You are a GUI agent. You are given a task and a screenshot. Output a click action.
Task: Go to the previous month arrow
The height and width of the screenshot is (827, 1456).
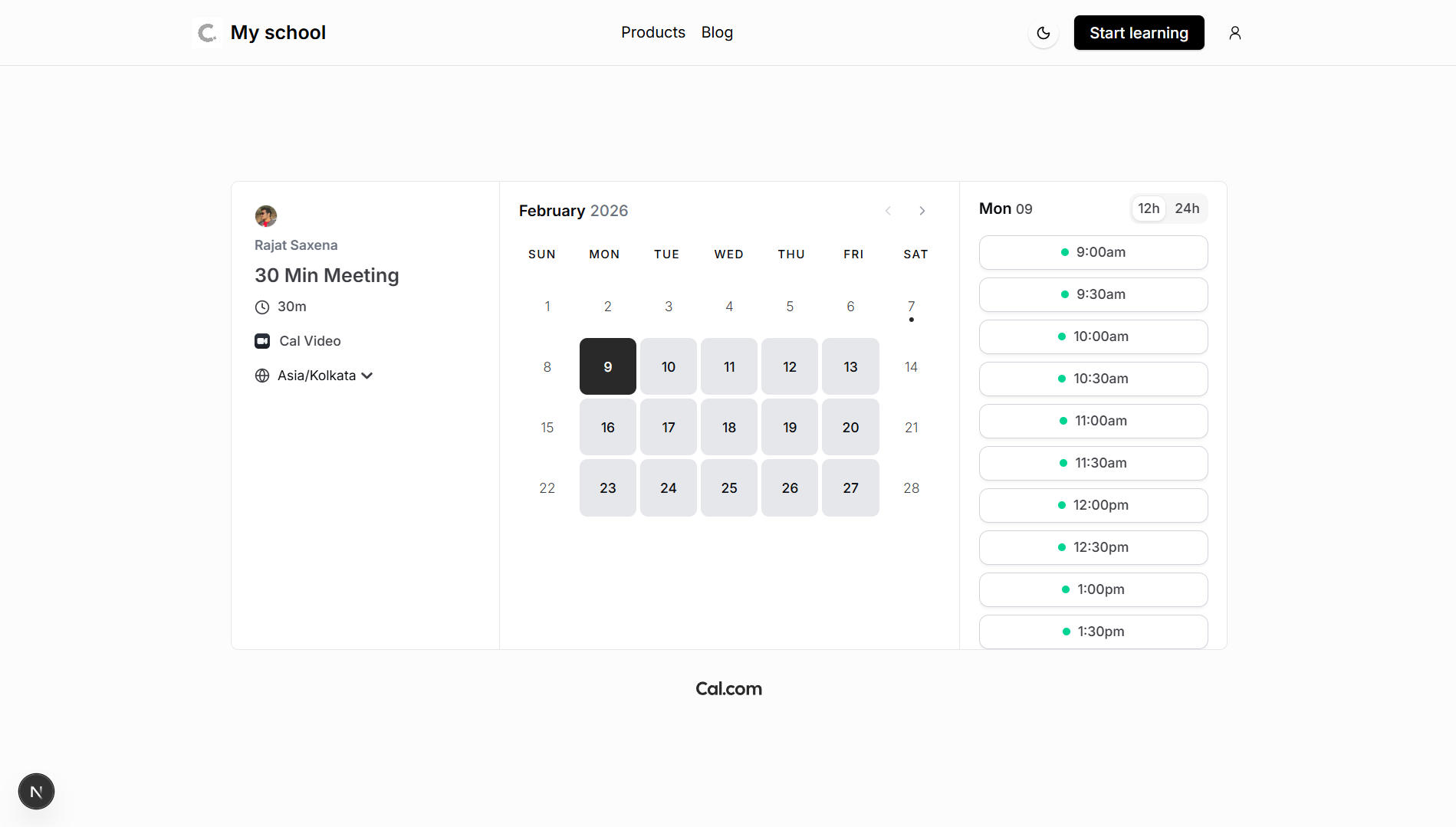click(x=888, y=211)
